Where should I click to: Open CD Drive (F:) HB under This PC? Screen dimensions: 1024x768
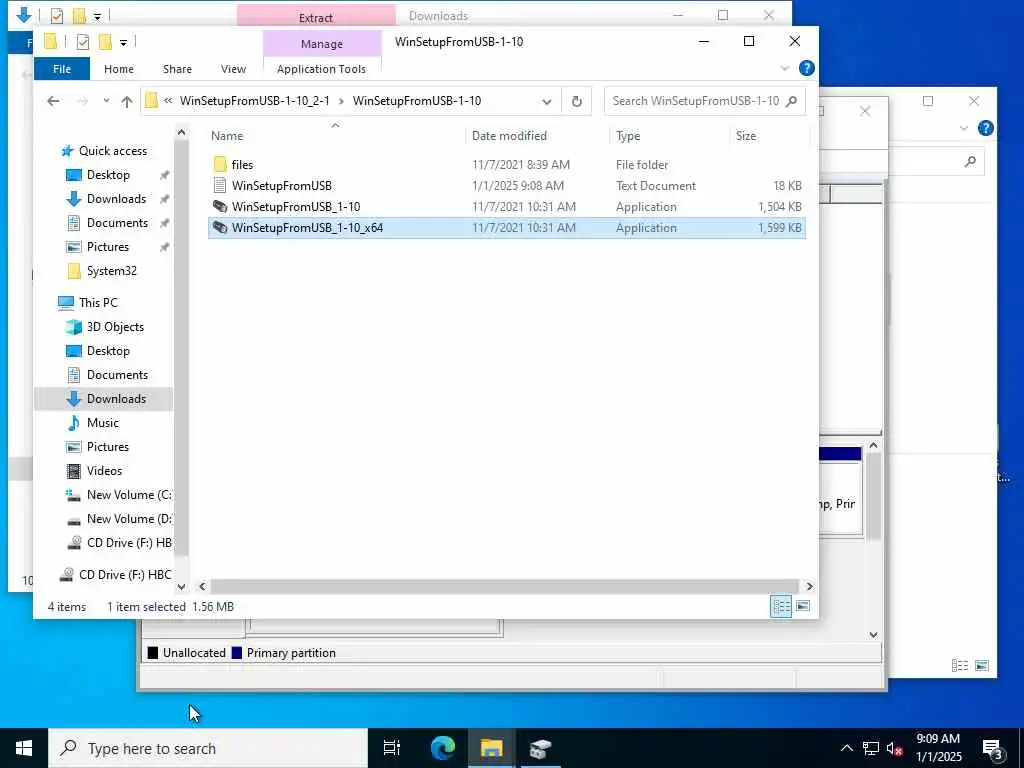(129, 543)
